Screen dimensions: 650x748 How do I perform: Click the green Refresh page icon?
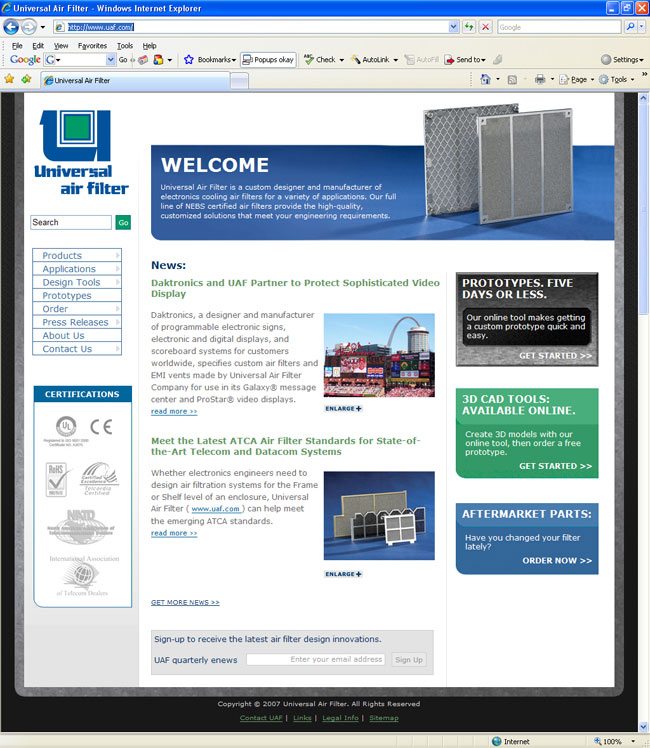coord(469,27)
